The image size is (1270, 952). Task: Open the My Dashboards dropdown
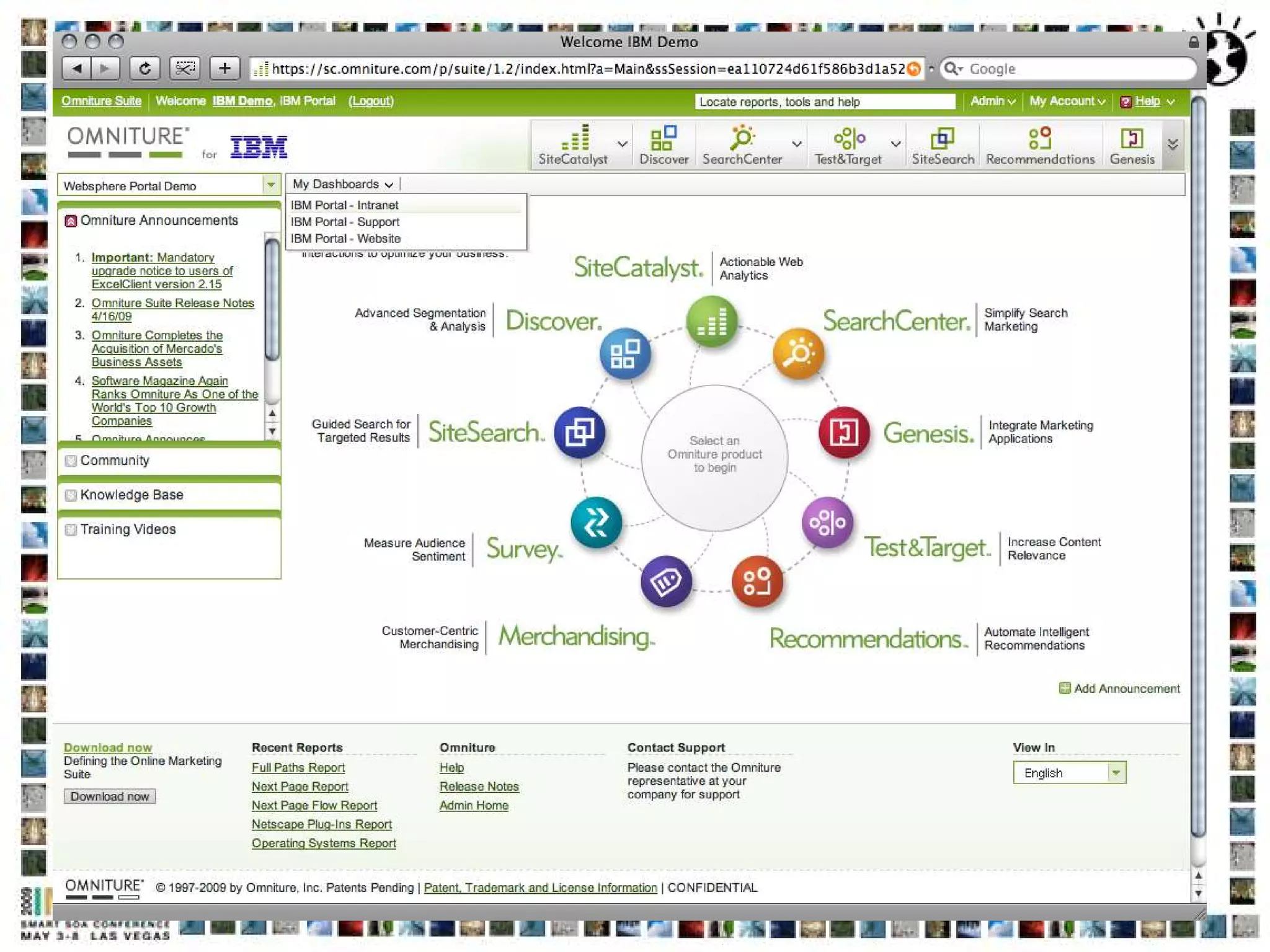(343, 184)
